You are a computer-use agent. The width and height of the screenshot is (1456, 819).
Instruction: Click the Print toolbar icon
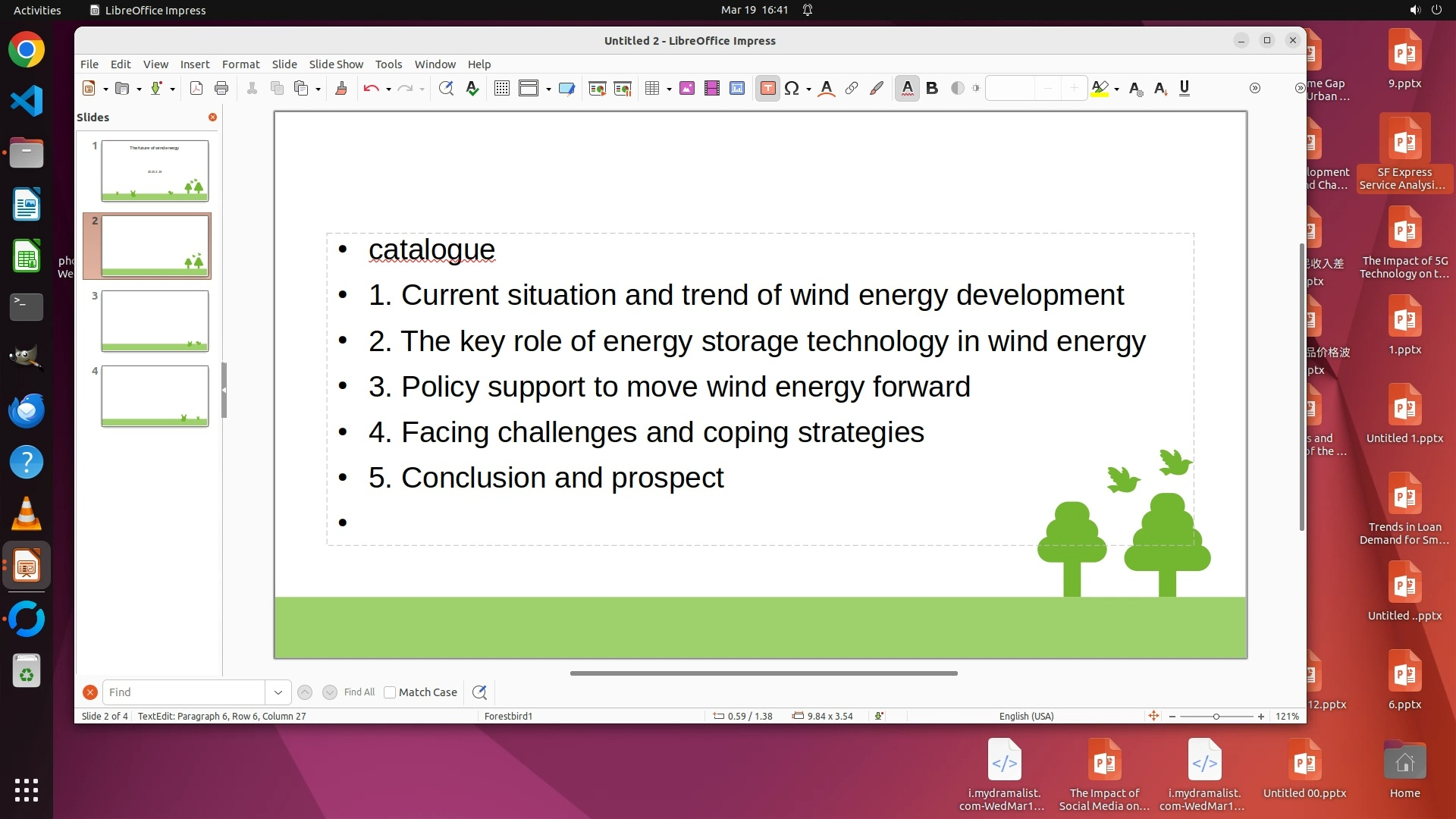(221, 89)
